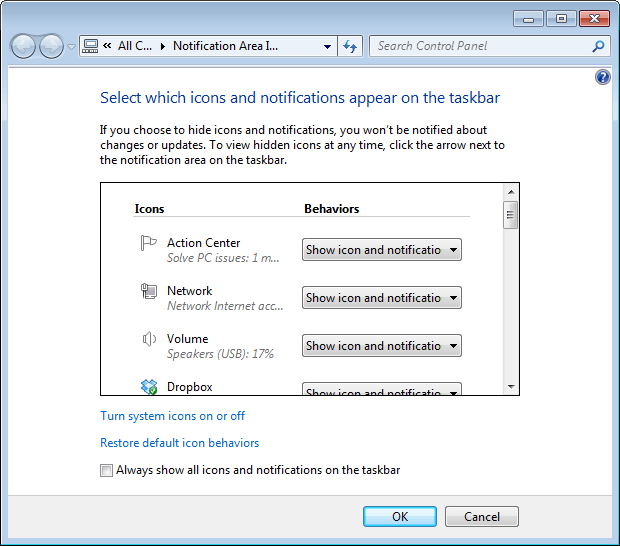Click the Cancel button

482,516
